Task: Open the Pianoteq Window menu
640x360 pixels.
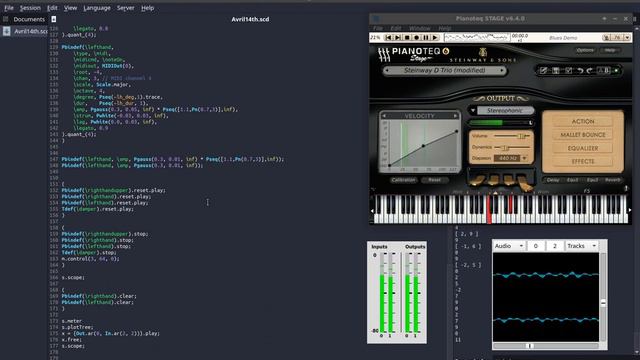Action: pyautogui.click(x=420, y=28)
